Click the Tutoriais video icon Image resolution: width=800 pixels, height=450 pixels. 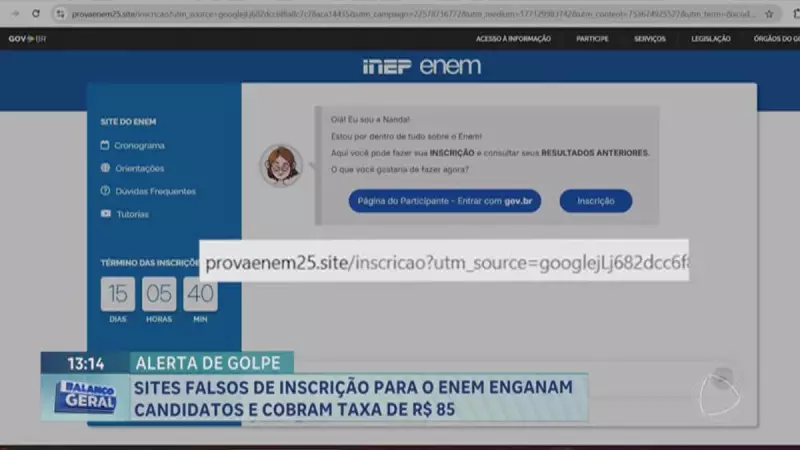106,213
